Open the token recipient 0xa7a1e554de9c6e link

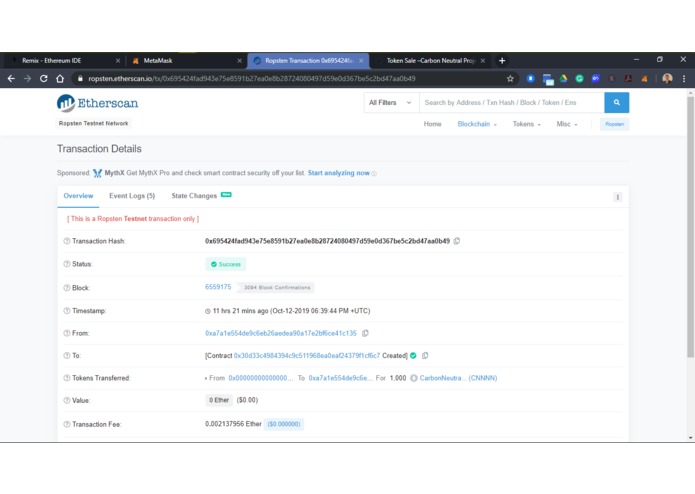[338, 378]
